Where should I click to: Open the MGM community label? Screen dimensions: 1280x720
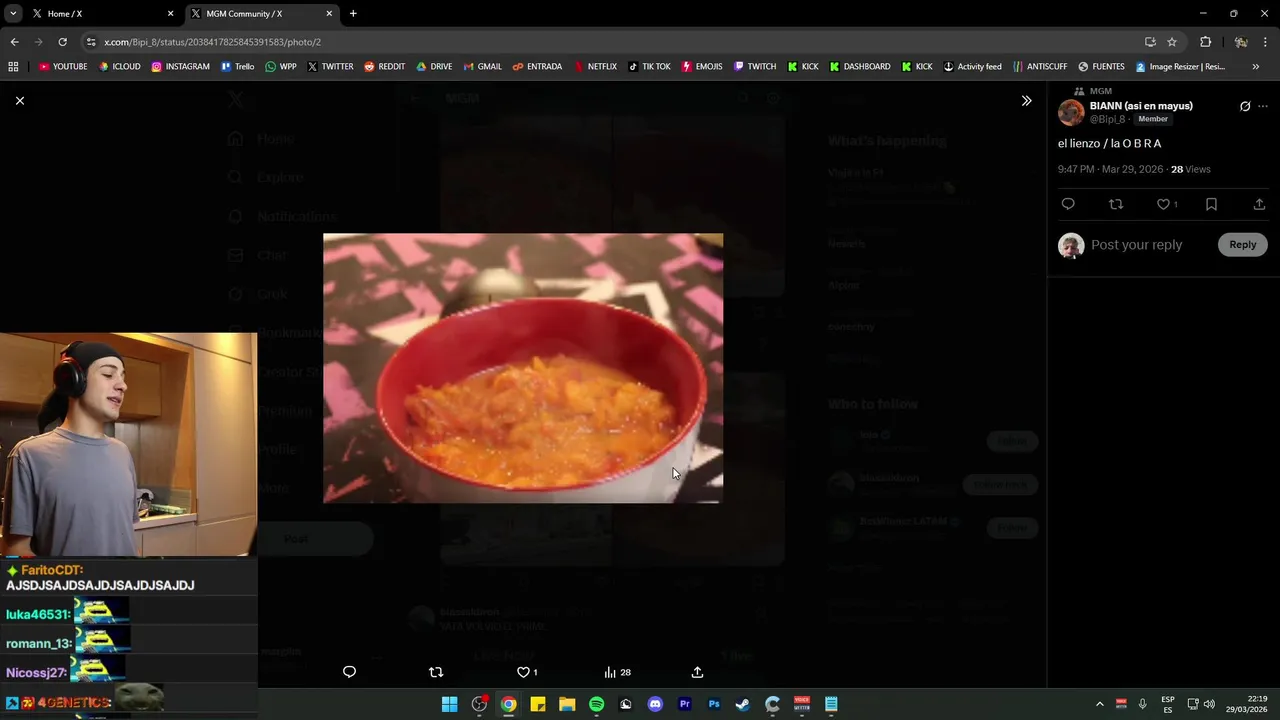[x=1100, y=91]
